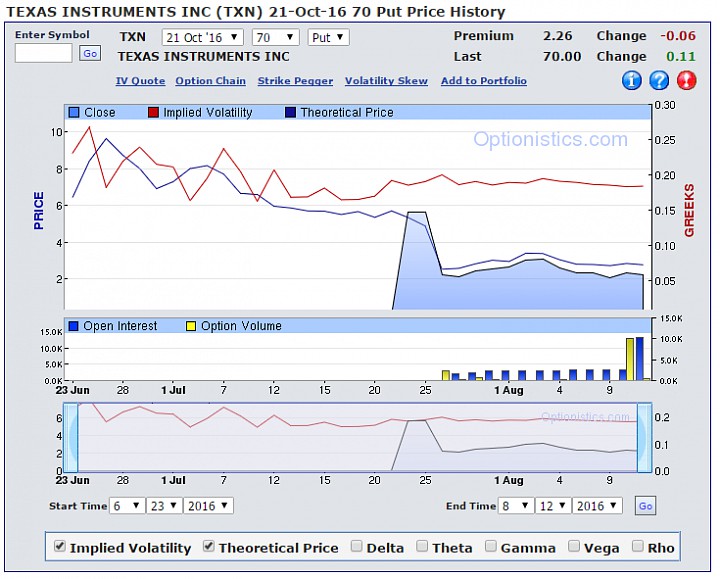
Task: Click the tall blue open interest bar
Action: tap(639, 359)
